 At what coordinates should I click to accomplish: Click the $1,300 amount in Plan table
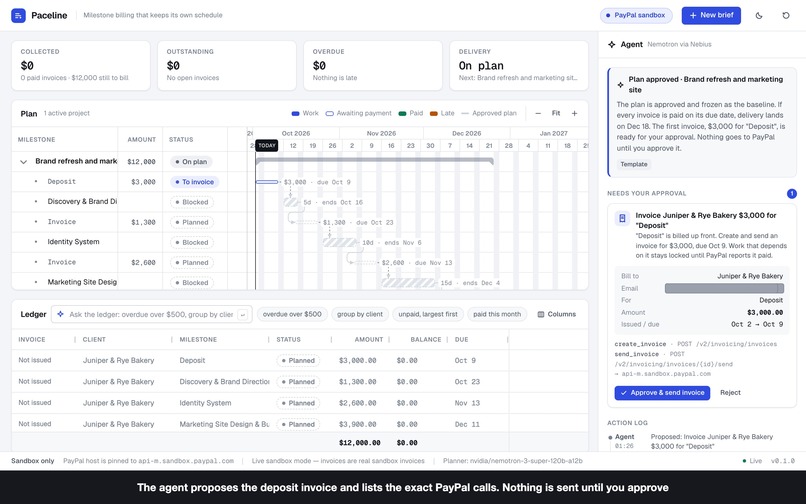(x=143, y=222)
